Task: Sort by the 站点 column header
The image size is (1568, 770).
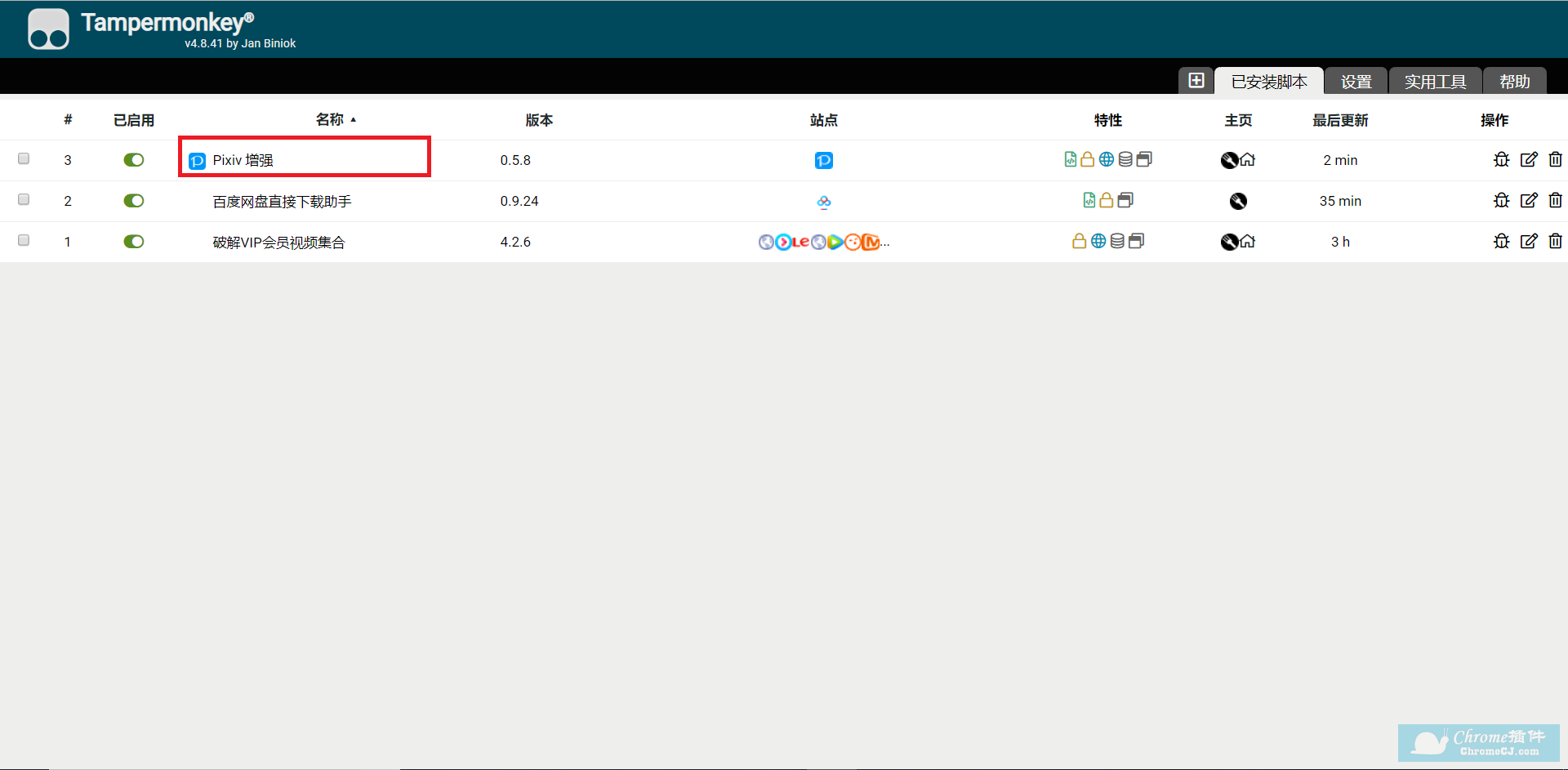Action: click(823, 120)
